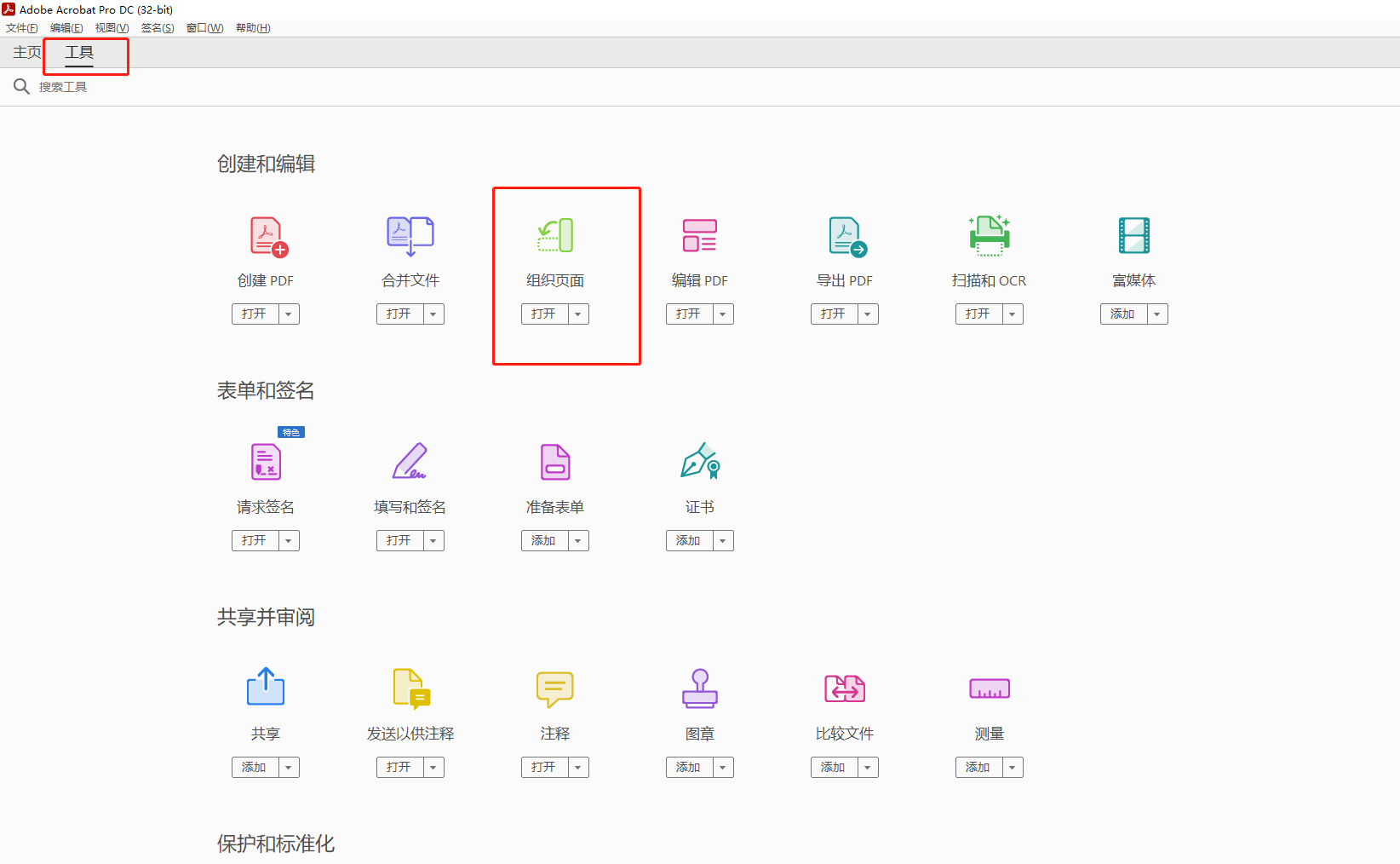Screen dimensions: 1400x864
Task: Click the 表单和签名 section heading
Action: point(266,390)
